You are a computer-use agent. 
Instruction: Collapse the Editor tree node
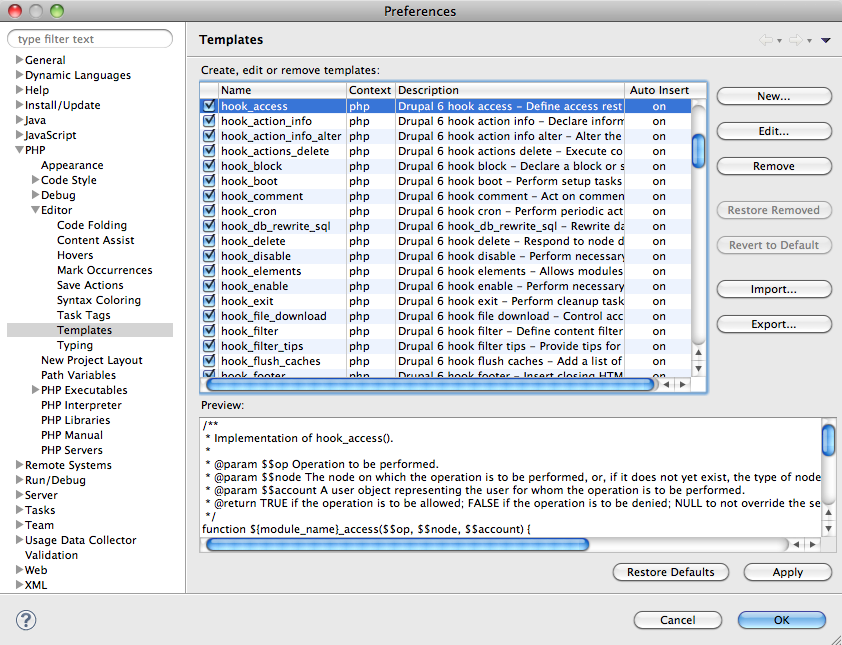point(35,210)
